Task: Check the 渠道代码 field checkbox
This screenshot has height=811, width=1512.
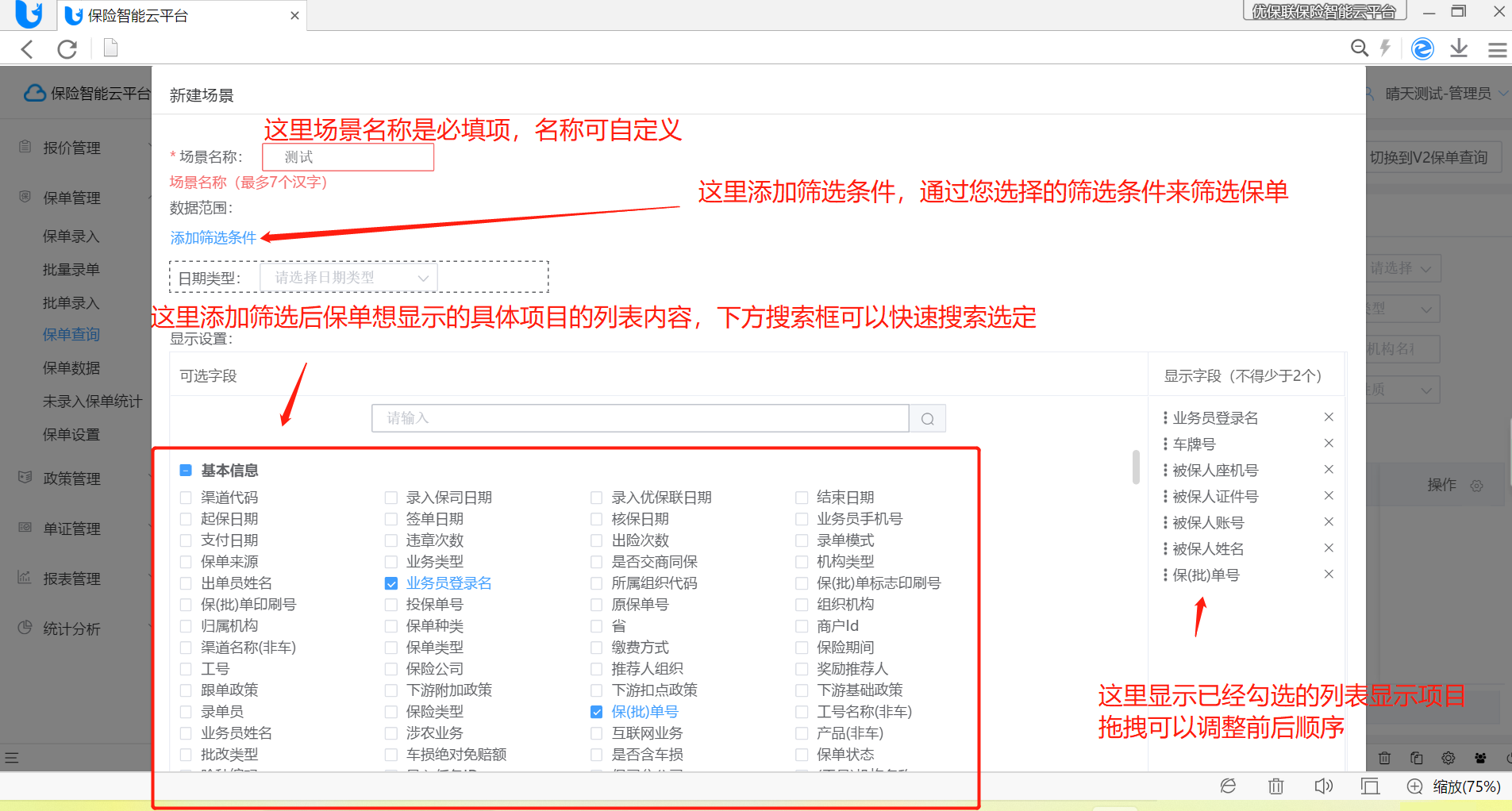Action: (x=186, y=498)
